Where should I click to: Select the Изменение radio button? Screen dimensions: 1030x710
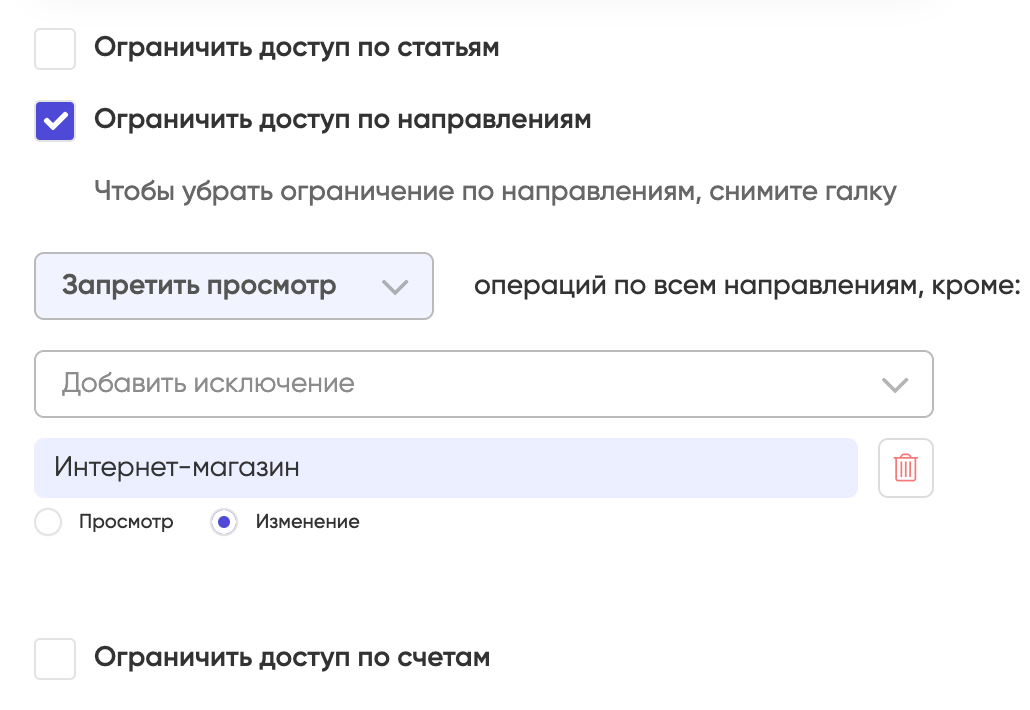(224, 522)
